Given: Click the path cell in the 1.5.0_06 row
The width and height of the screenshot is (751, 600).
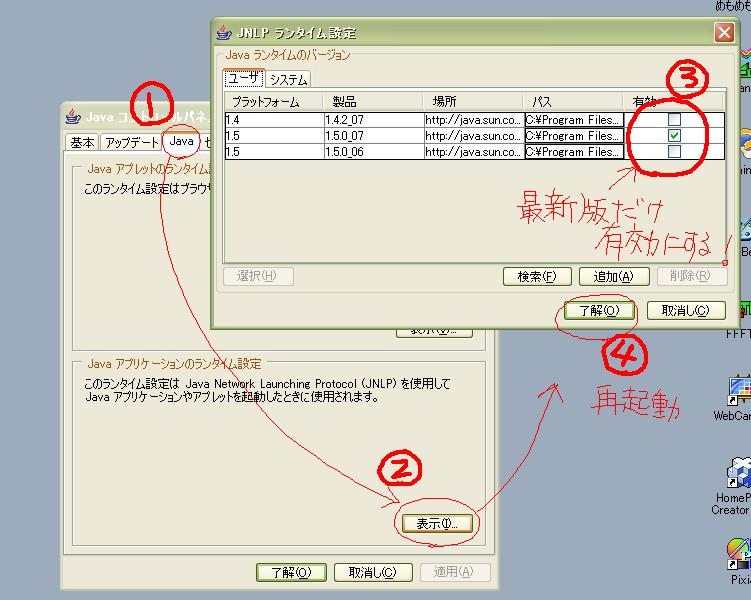Looking at the screenshot, I should click(x=574, y=152).
